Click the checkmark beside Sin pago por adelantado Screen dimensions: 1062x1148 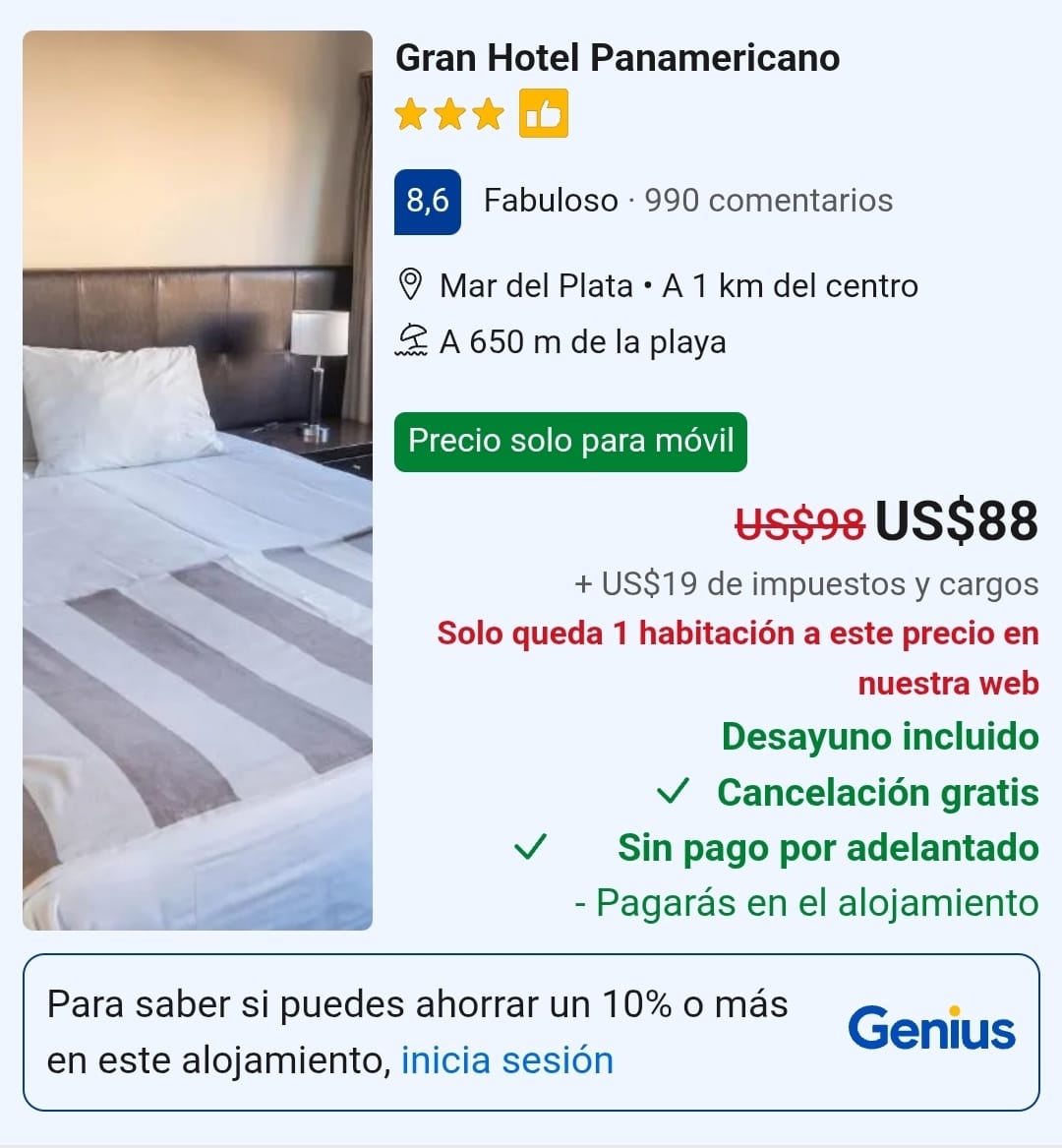point(530,847)
